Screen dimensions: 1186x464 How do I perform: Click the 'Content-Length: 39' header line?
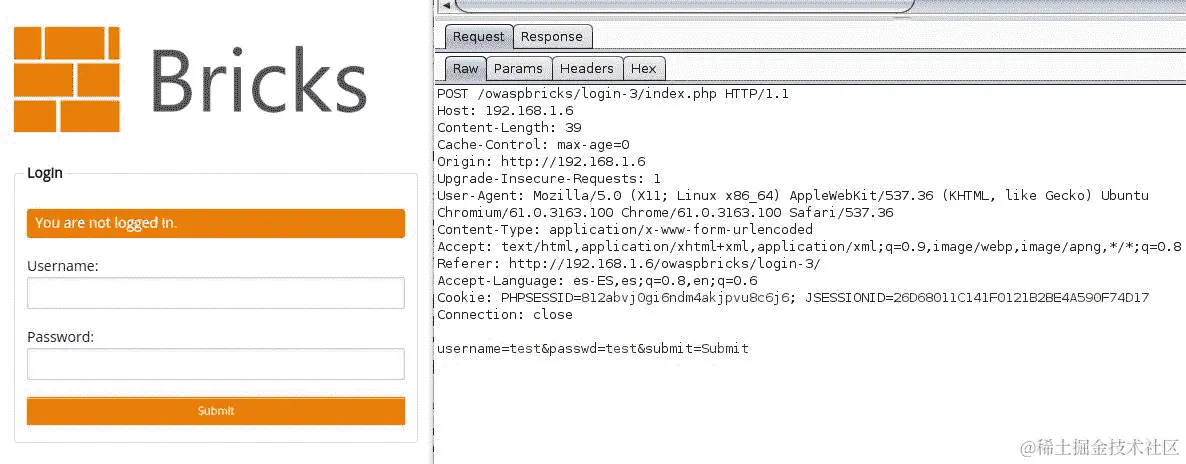tap(509, 127)
